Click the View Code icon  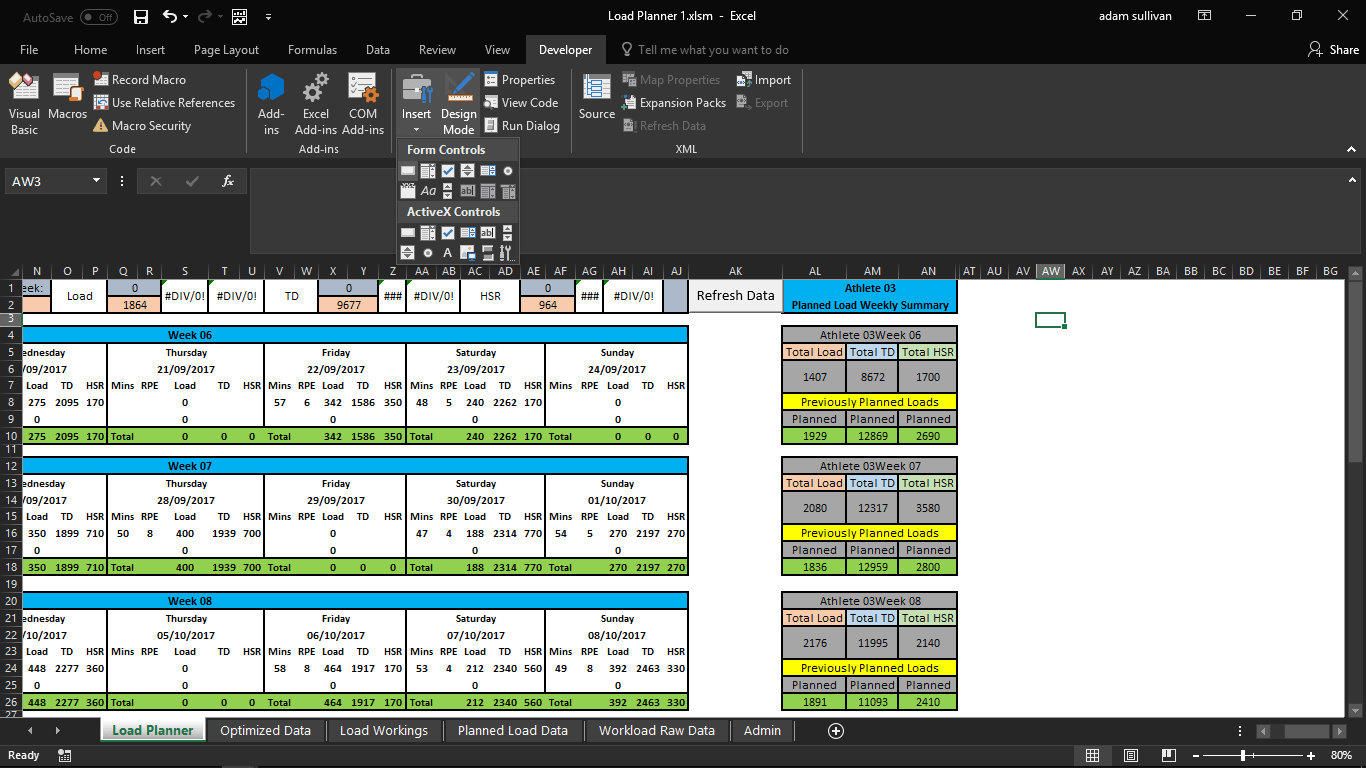click(x=521, y=102)
